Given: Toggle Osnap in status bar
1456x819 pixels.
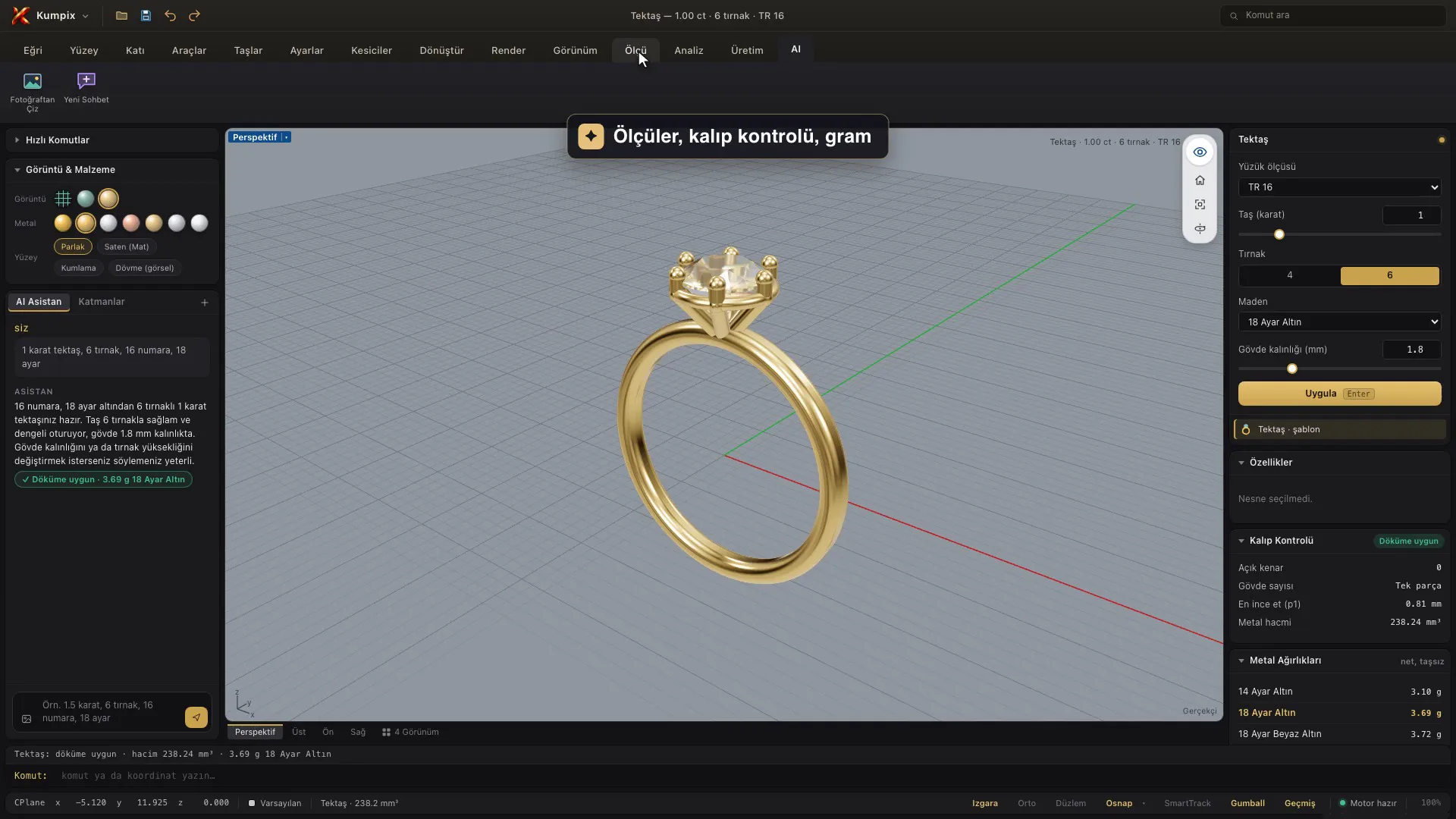Looking at the screenshot, I should [1119, 803].
